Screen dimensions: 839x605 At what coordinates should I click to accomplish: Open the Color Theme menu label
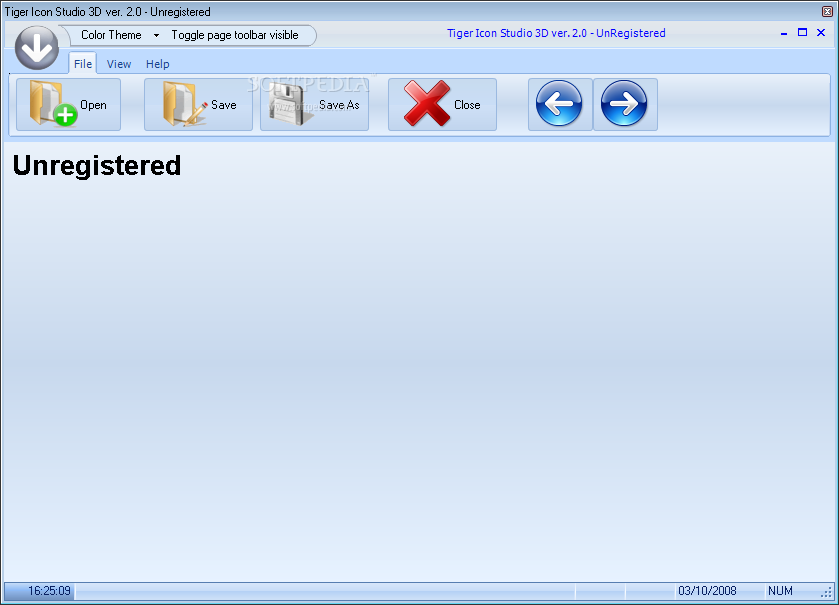pyautogui.click(x=111, y=35)
